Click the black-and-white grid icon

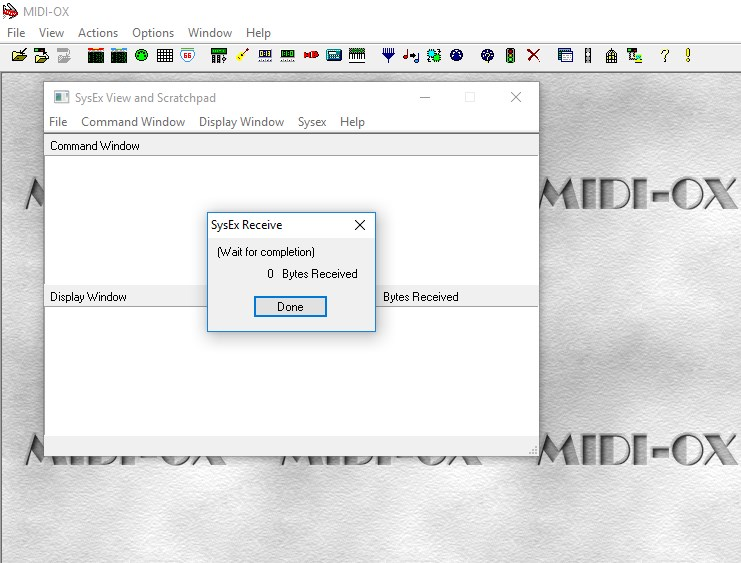[x=164, y=55]
